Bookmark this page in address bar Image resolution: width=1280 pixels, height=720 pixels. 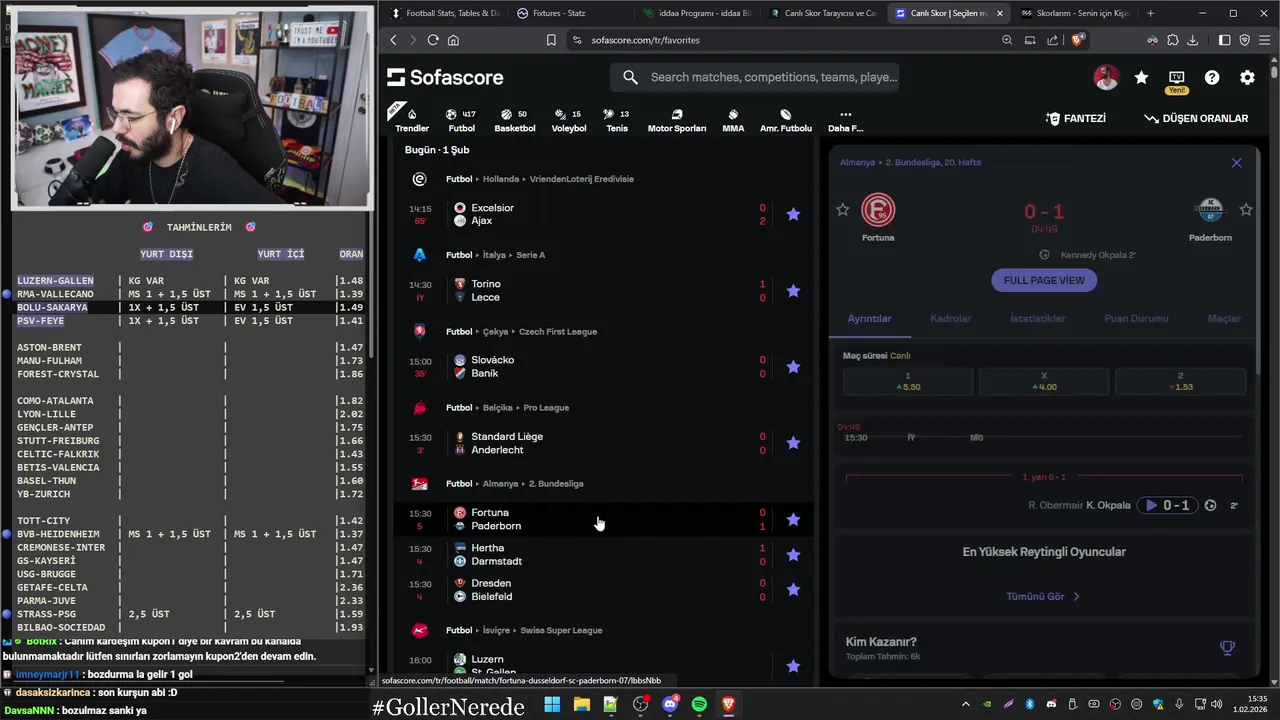[x=551, y=40]
